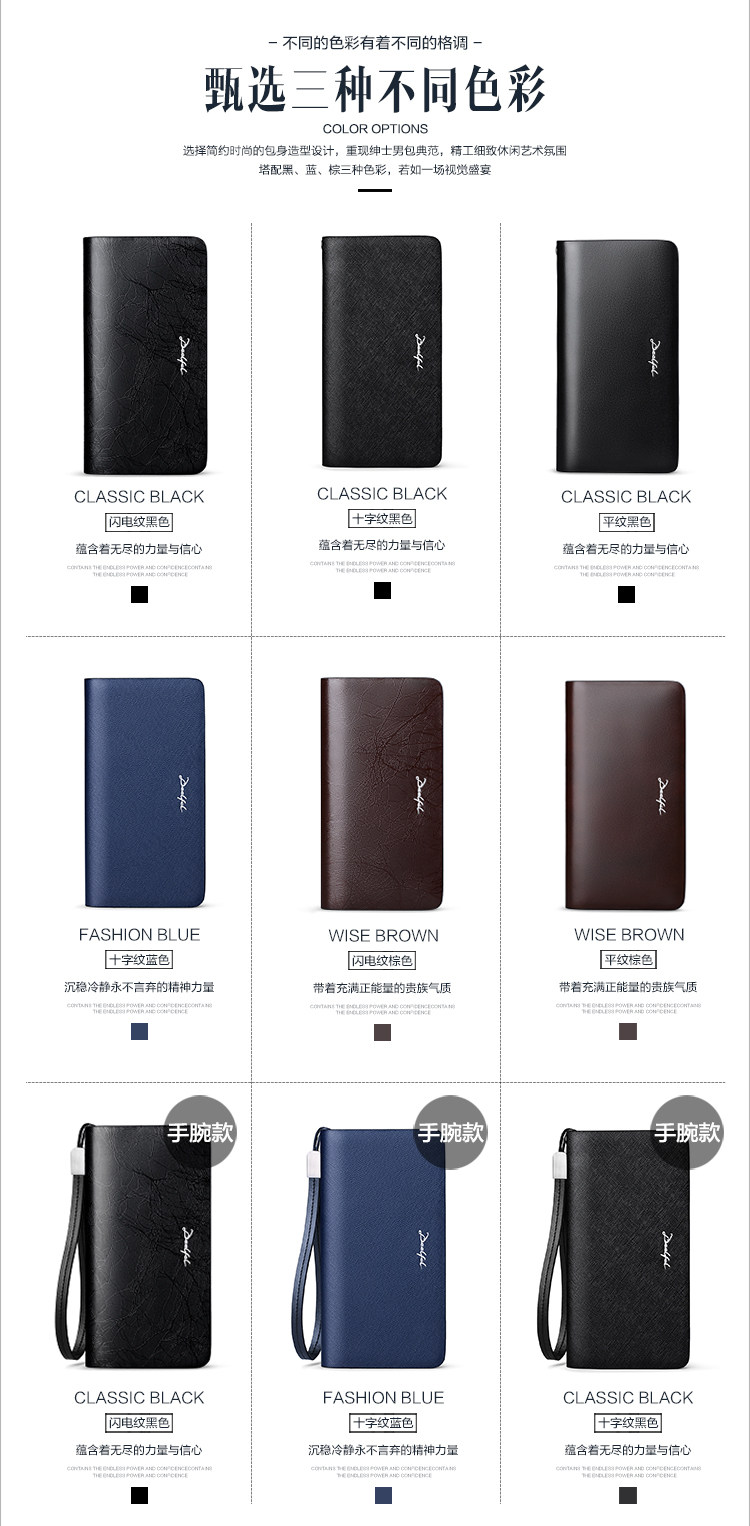Click the WISE BROWN heading above 闪电纹棕色
Screen dimensions: 750x1526
(383, 936)
